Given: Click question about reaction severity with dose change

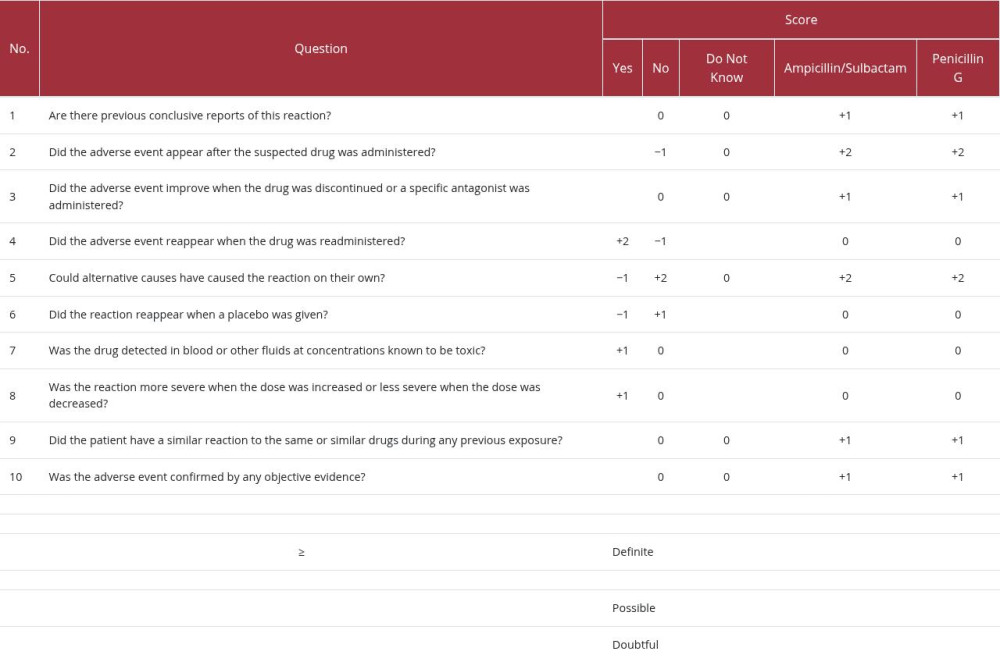Looking at the screenshot, I should (295, 395).
